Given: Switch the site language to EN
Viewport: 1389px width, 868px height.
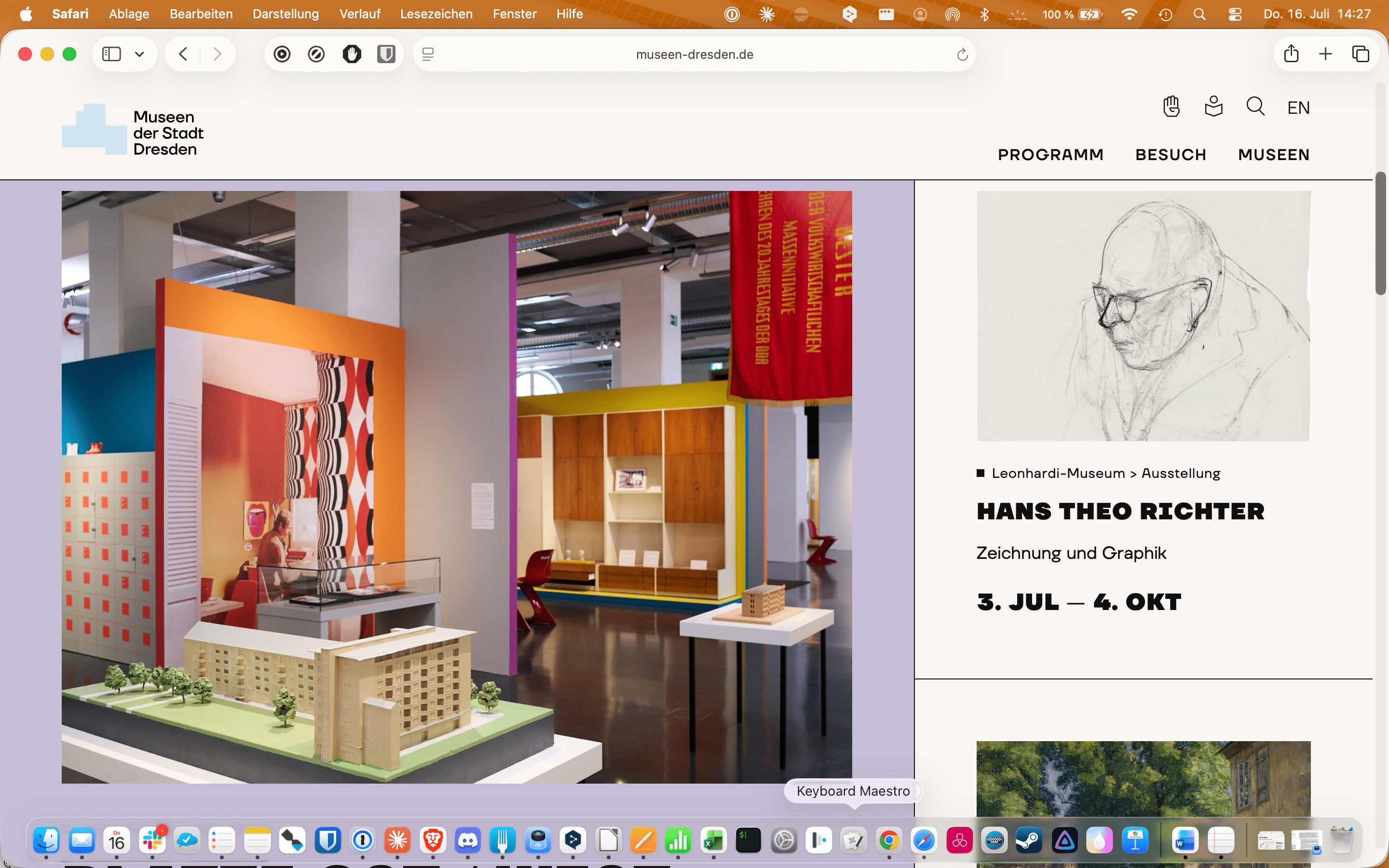Looking at the screenshot, I should pos(1298,108).
